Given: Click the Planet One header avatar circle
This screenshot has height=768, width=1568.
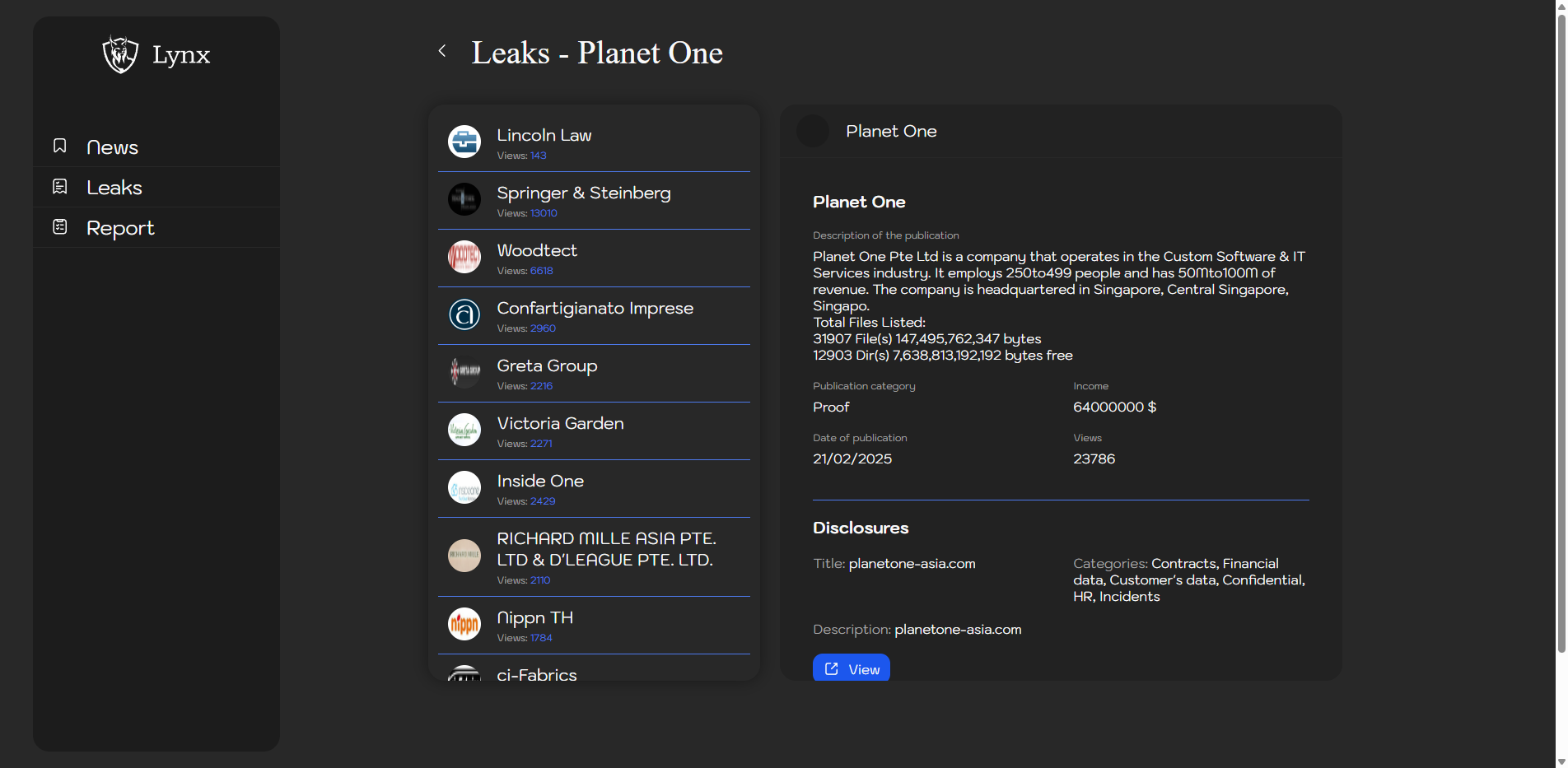Looking at the screenshot, I should pos(813,132).
